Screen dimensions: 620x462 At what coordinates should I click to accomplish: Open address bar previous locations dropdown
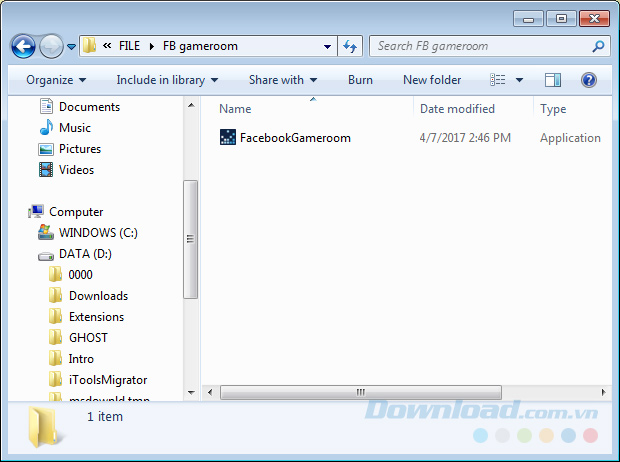pyautogui.click(x=327, y=46)
